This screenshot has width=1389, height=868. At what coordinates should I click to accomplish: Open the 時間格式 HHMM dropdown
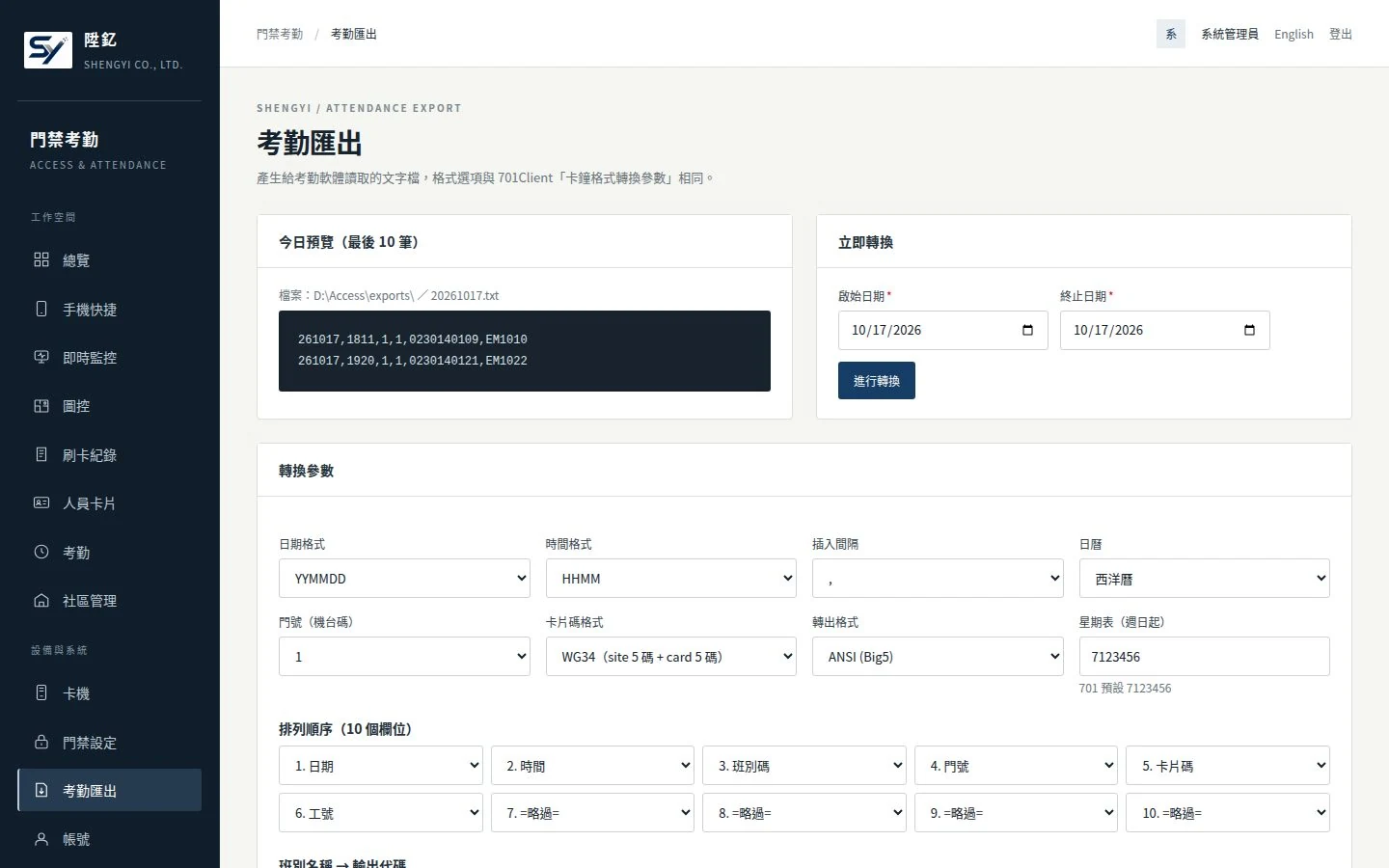point(671,579)
